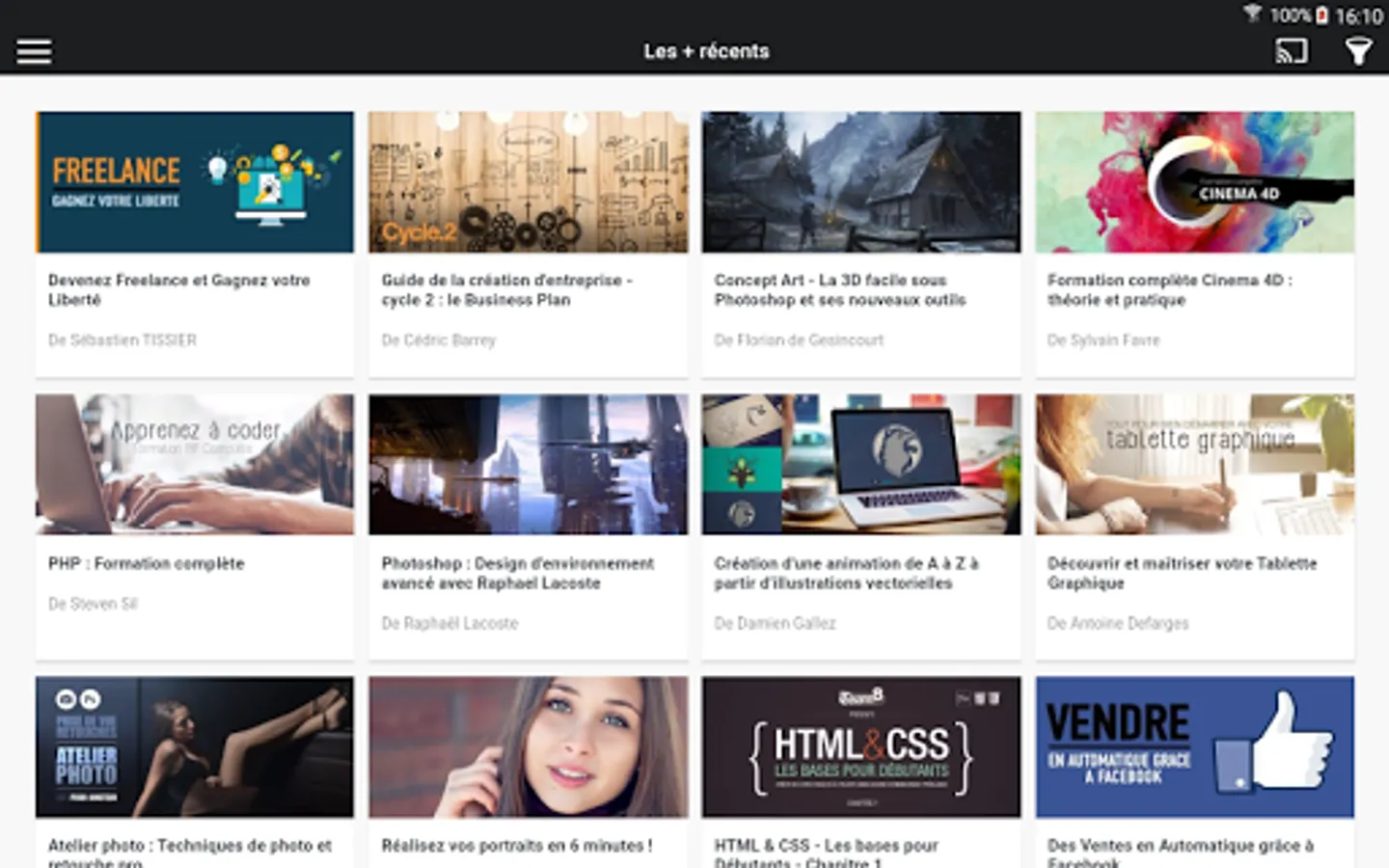Open 'Découvrir et maitriser votre Tablette Graphique'
Image resolution: width=1389 pixels, height=868 pixels.
[x=1181, y=573]
